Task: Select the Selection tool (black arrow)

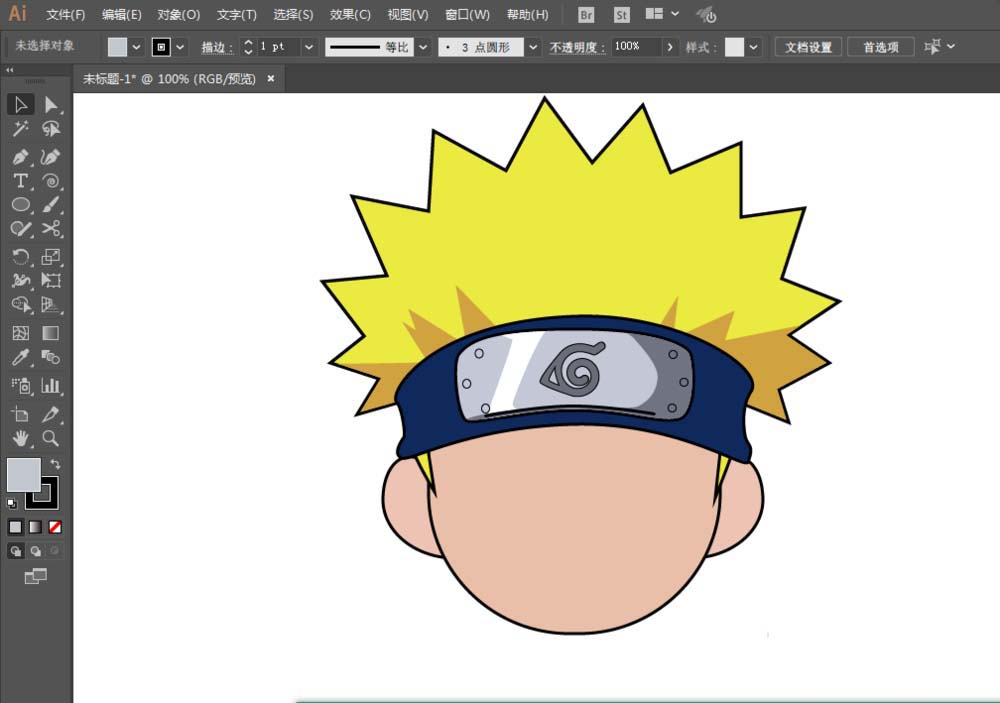Action: [20, 105]
